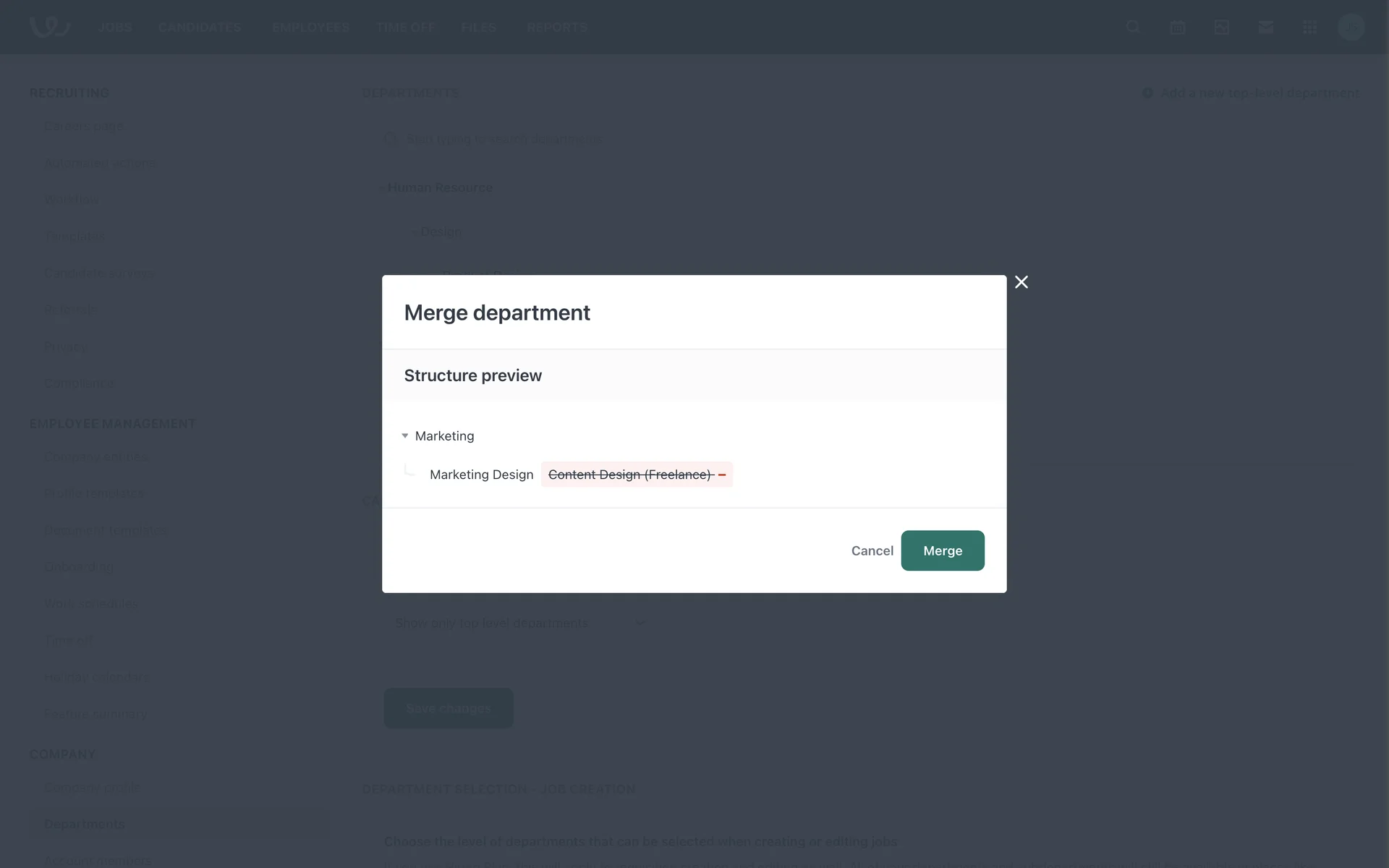Collapse the Marketing tree node arrow
The height and width of the screenshot is (868, 1389).
click(405, 435)
